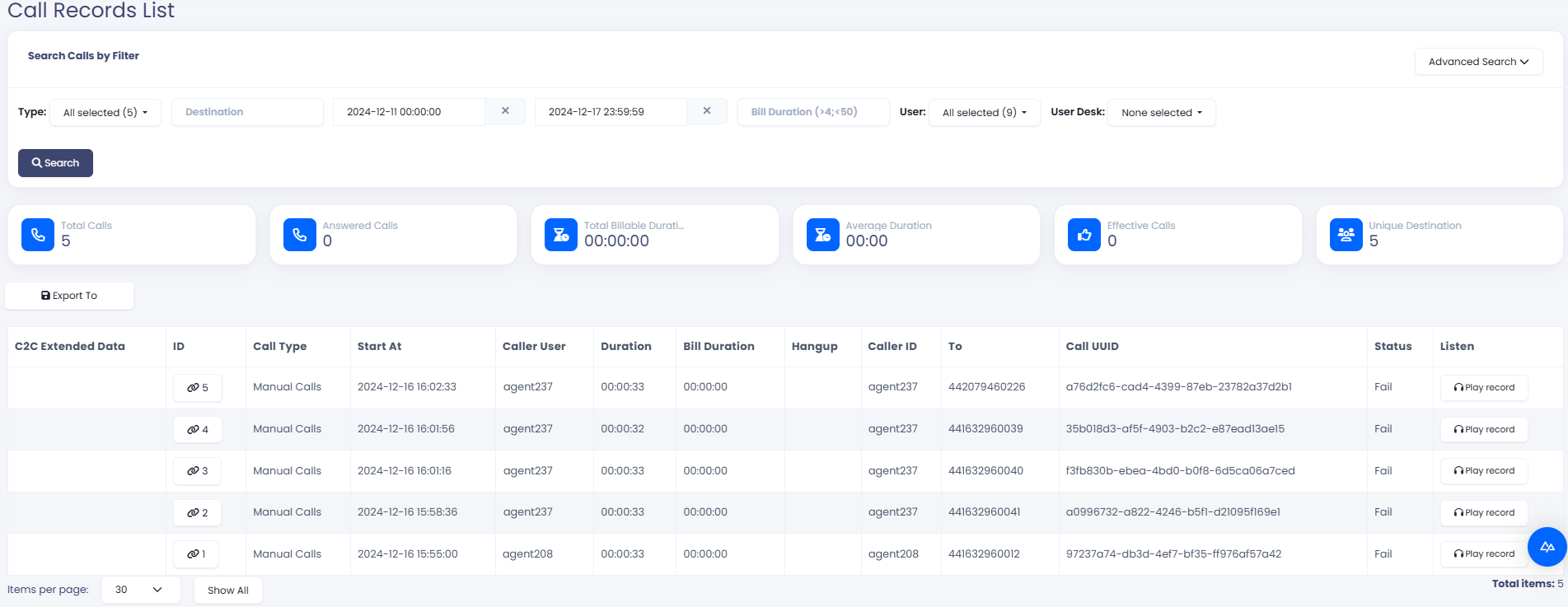This screenshot has height=607, width=1568.
Task: Click the Total Billable Duration hourglass icon
Action: tap(561, 235)
